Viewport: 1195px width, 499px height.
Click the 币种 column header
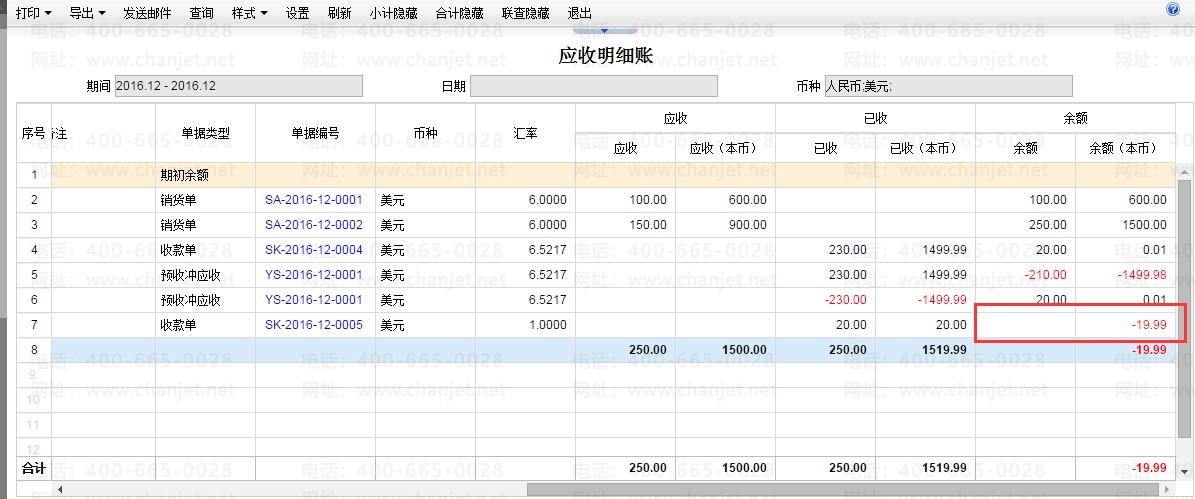(x=426, y=133)
